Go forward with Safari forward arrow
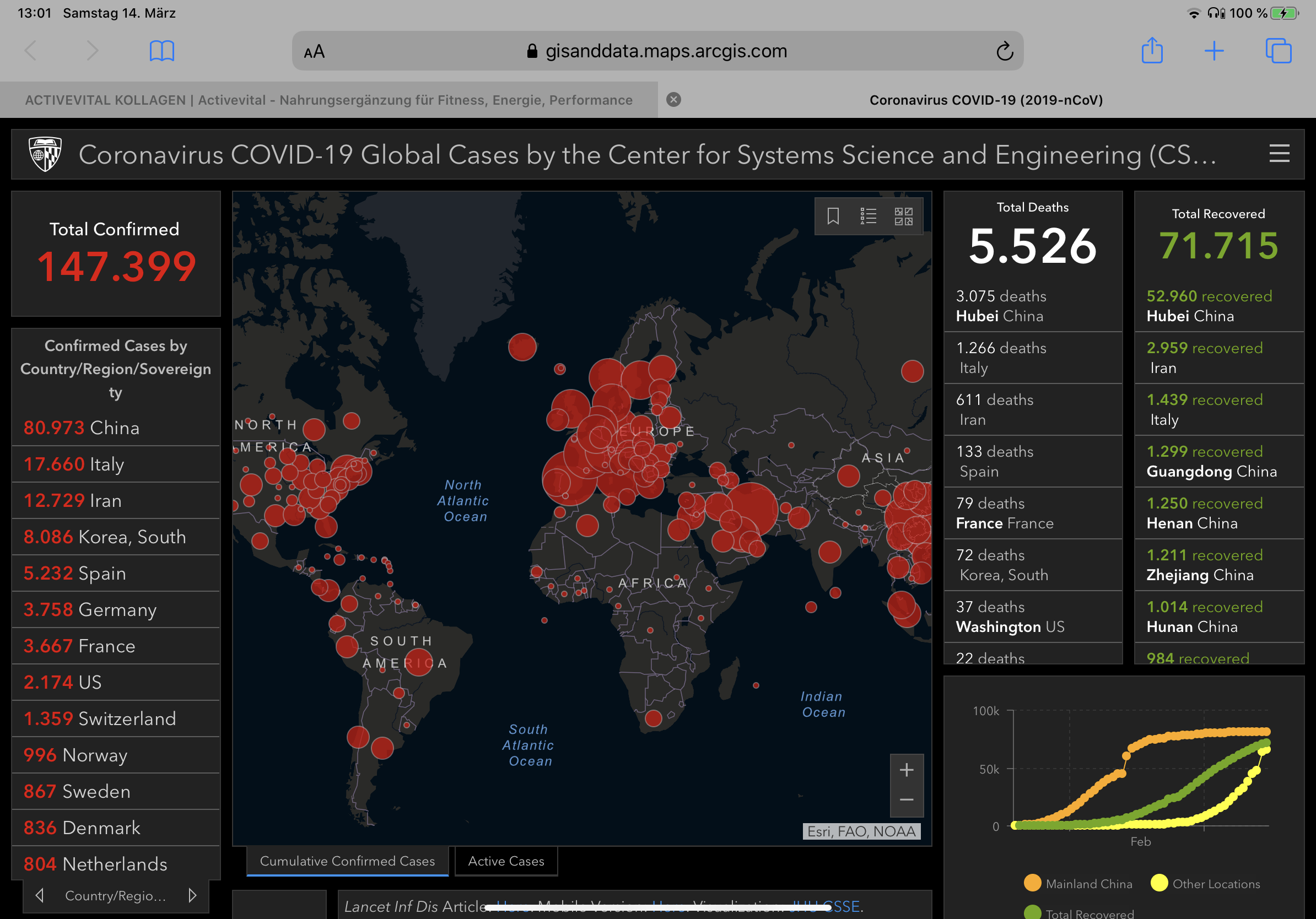The width and height of the screenshot is (1316, 919). pos(91,51)
